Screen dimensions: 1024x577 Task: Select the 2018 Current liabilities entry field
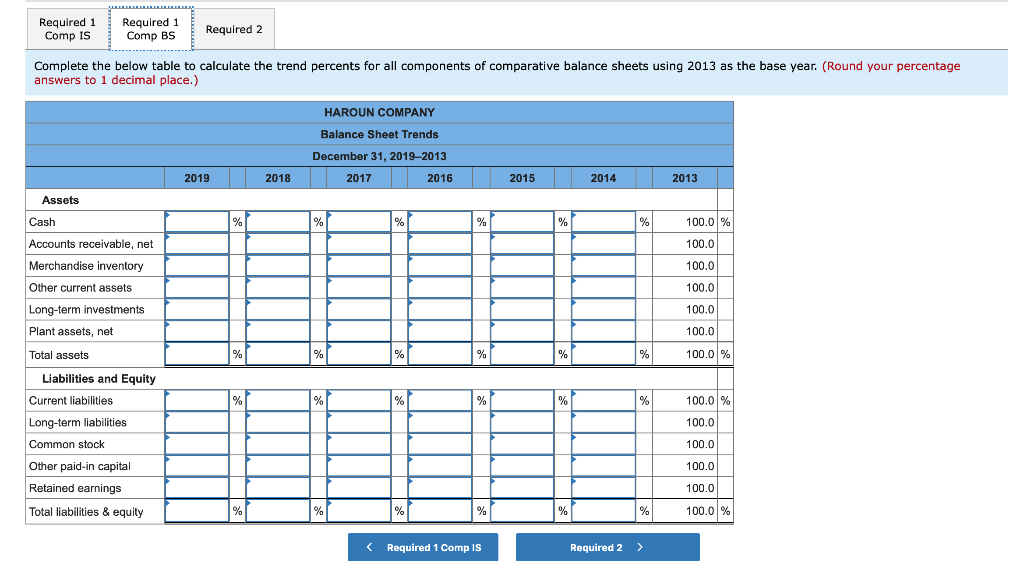(x=277, y=400)
